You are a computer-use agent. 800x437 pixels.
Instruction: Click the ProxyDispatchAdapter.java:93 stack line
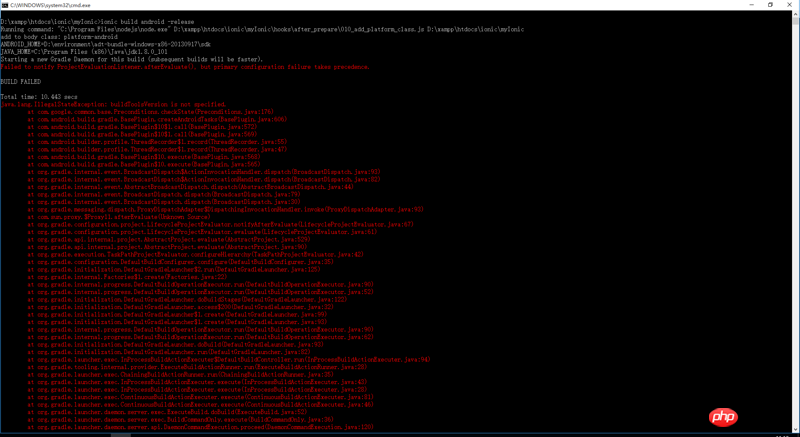click(x=226, y=209)
